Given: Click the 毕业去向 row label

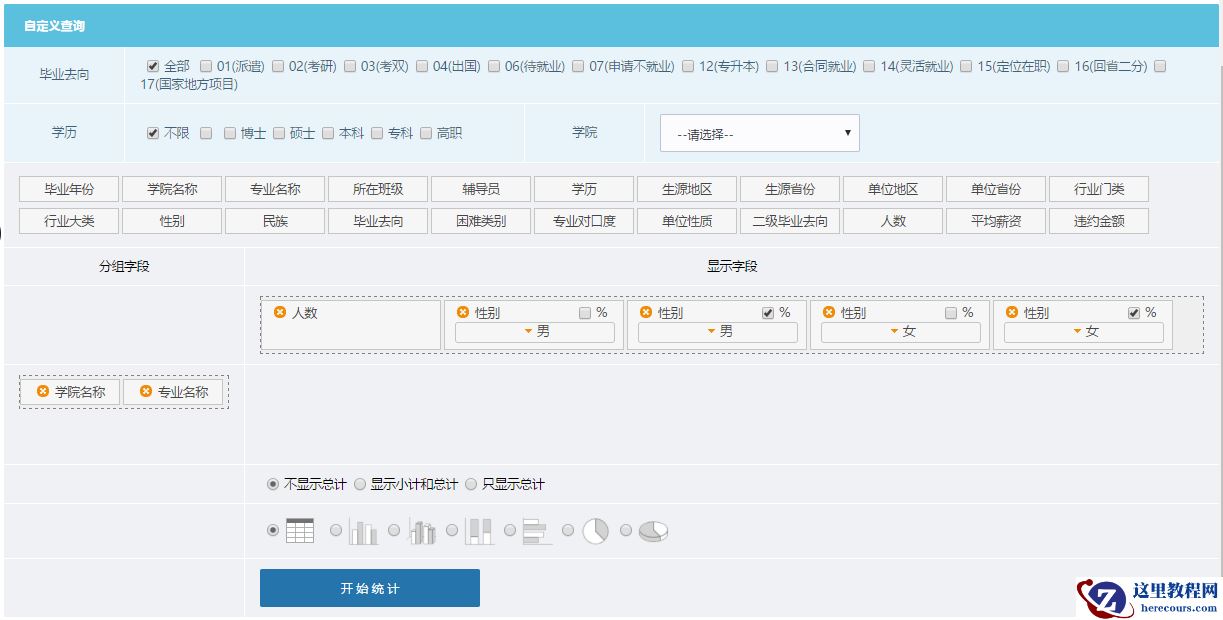Looking at the screenshot, I should 64,75.
